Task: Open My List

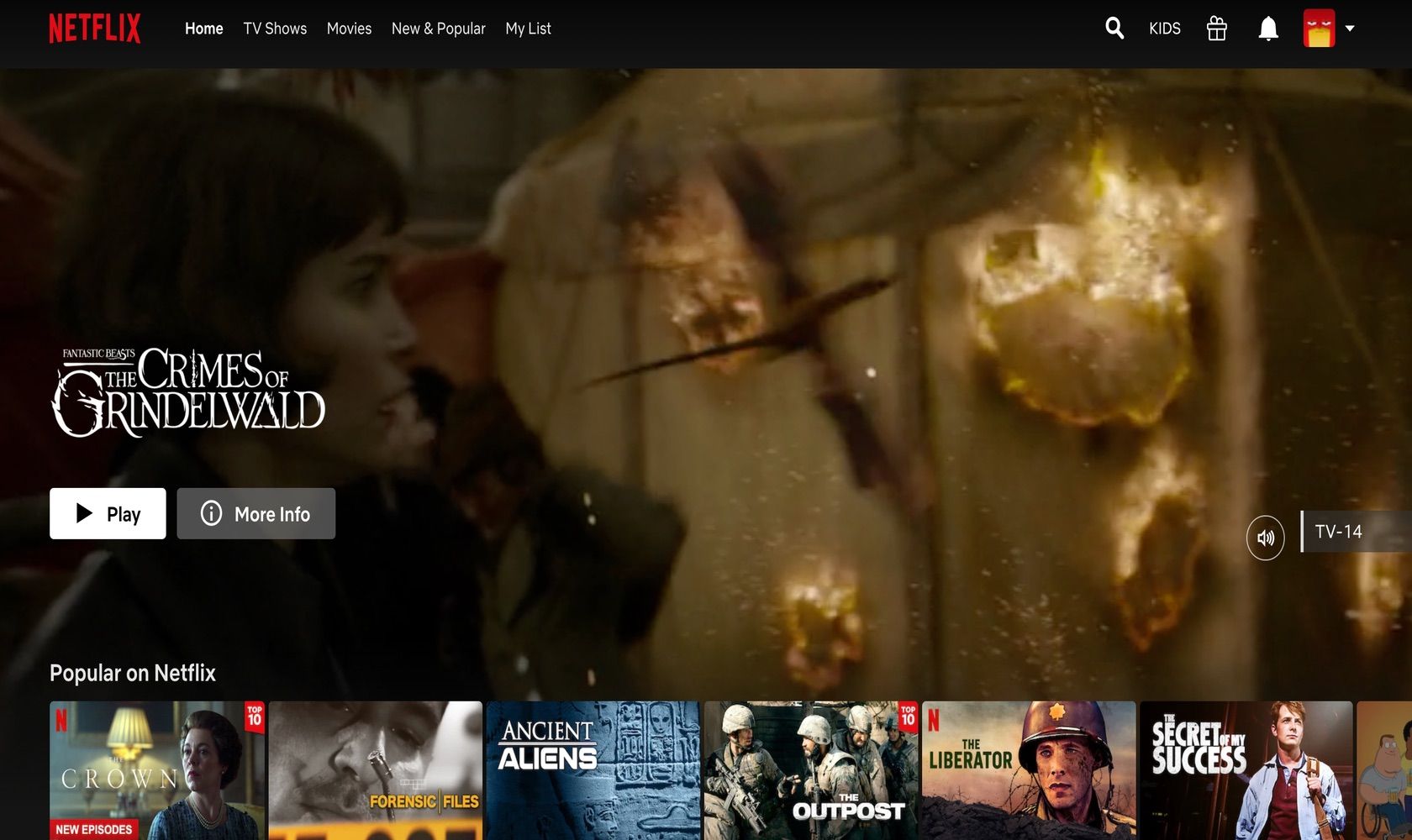Action: point(528,29)
